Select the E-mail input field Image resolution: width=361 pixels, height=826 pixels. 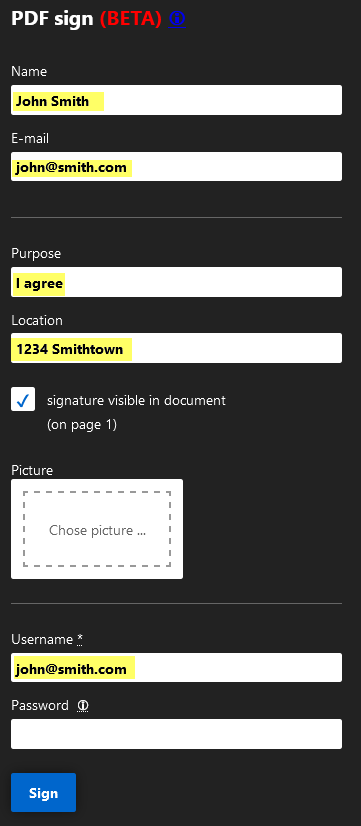[x=177, y=166]
